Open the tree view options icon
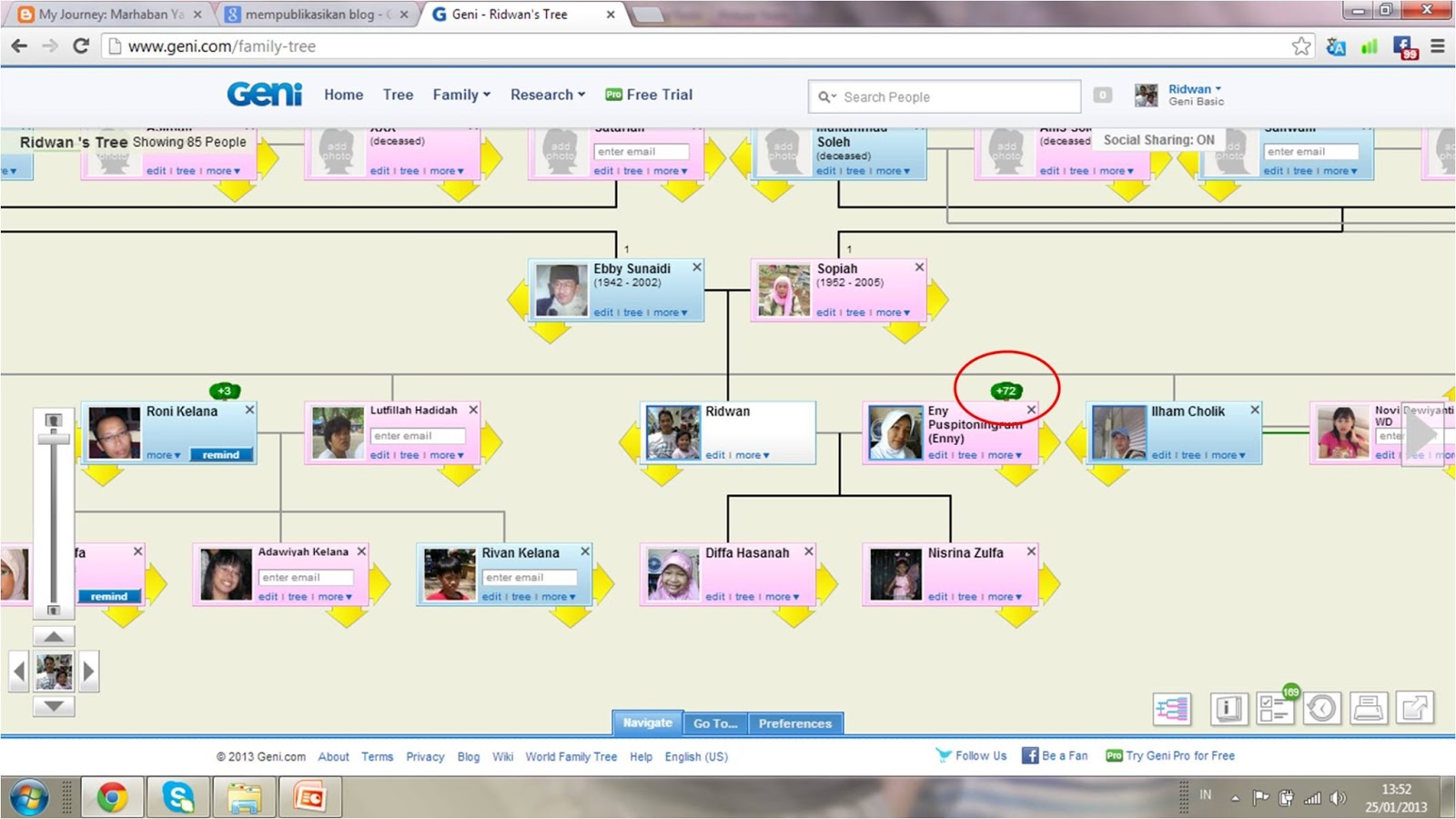1456x819 pixels. 1172,708
